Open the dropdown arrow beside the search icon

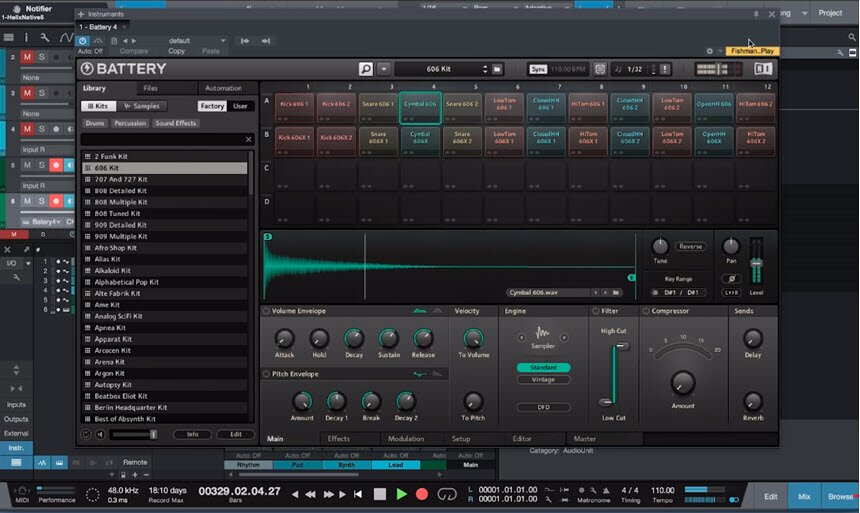click(x=384, y=69)
